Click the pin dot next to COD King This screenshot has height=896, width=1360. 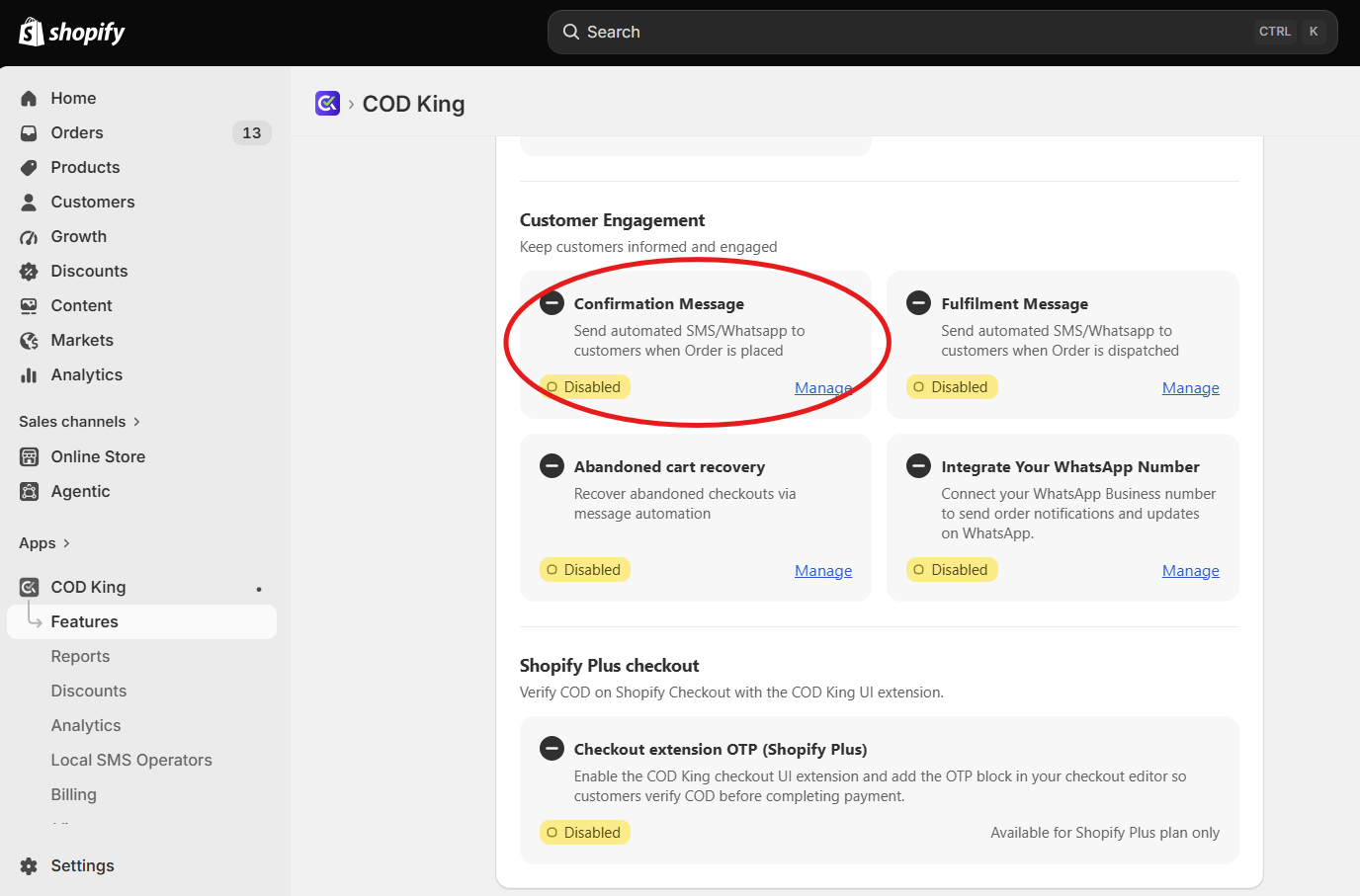[x=259, y=589]
